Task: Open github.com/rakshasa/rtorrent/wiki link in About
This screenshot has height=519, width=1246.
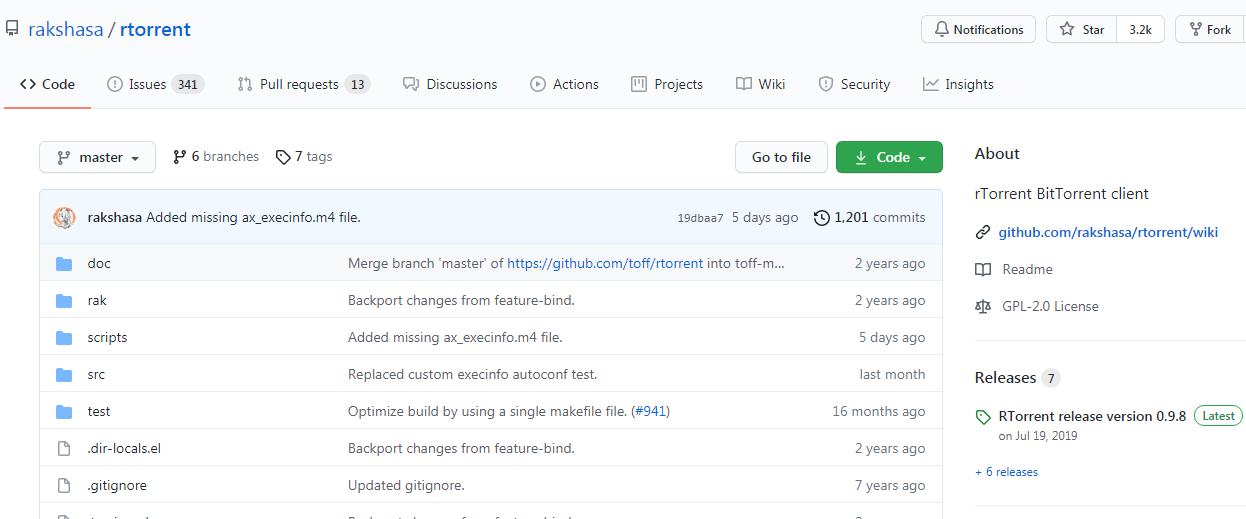Action: click(x=1108, y=232)
